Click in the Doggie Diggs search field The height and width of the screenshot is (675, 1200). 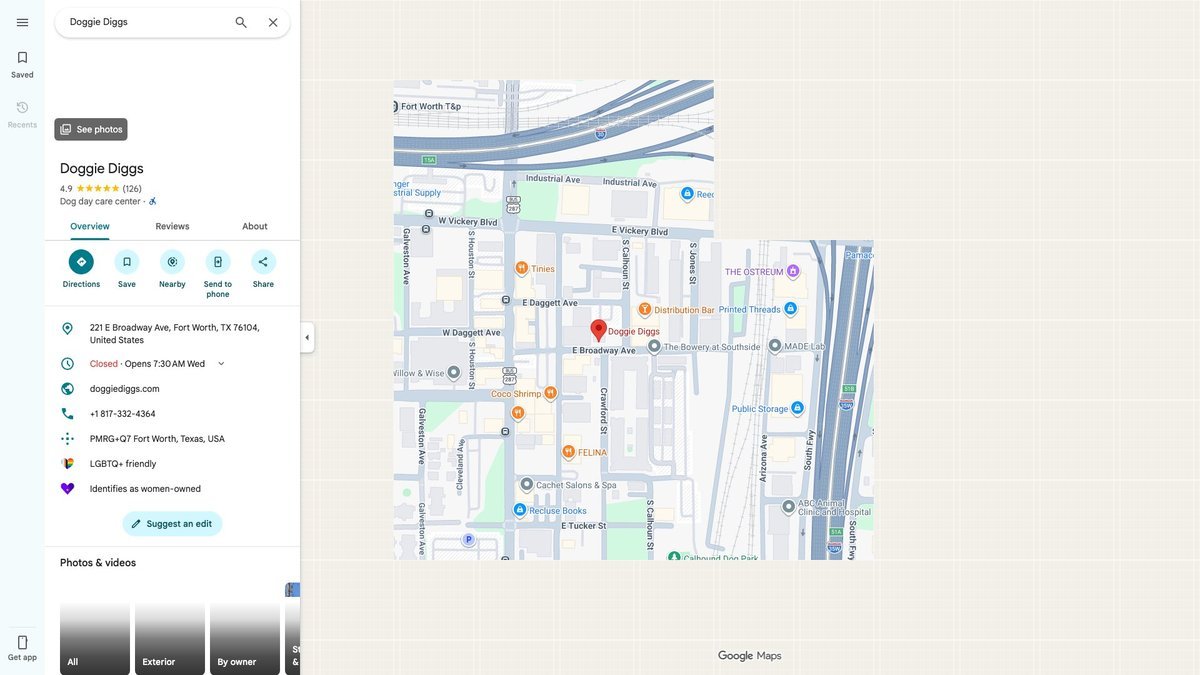[x=145, y=22]
